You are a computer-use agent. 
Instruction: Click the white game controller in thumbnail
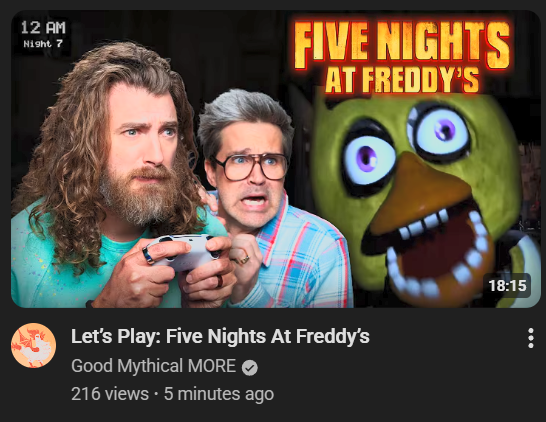point(185,252)
